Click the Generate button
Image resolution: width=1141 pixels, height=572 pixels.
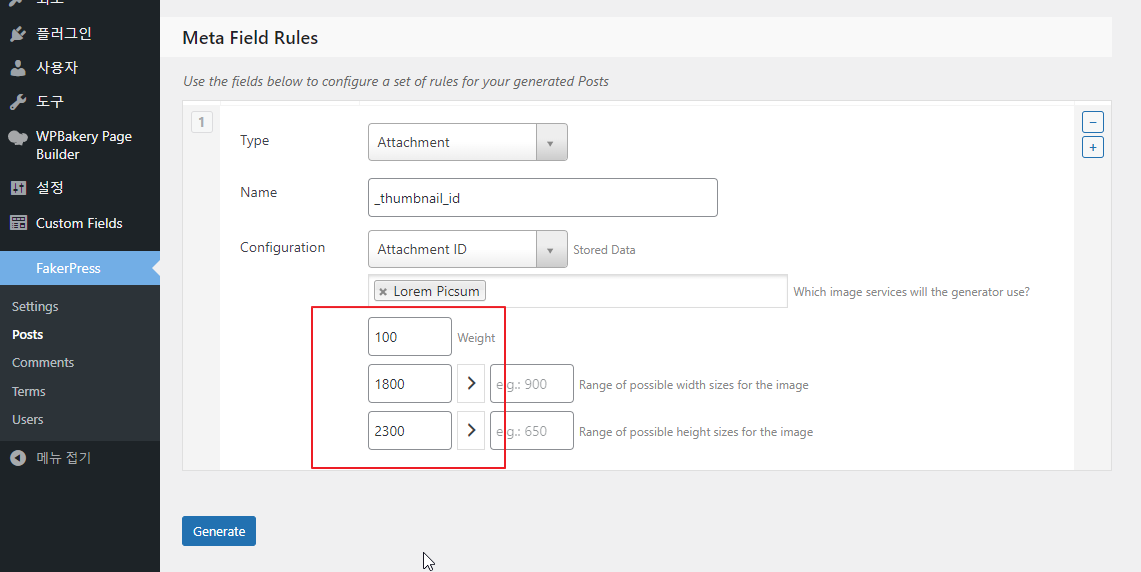[219, 531]
